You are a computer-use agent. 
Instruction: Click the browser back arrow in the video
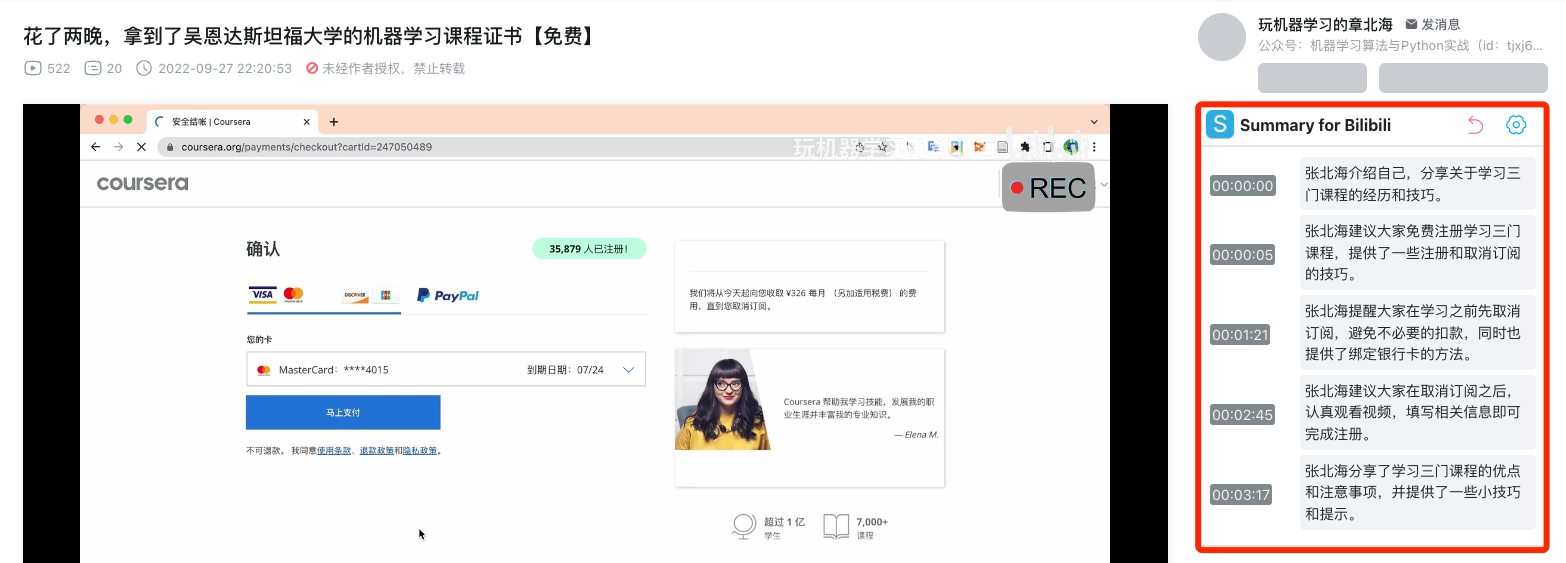(x=96, y=146)
